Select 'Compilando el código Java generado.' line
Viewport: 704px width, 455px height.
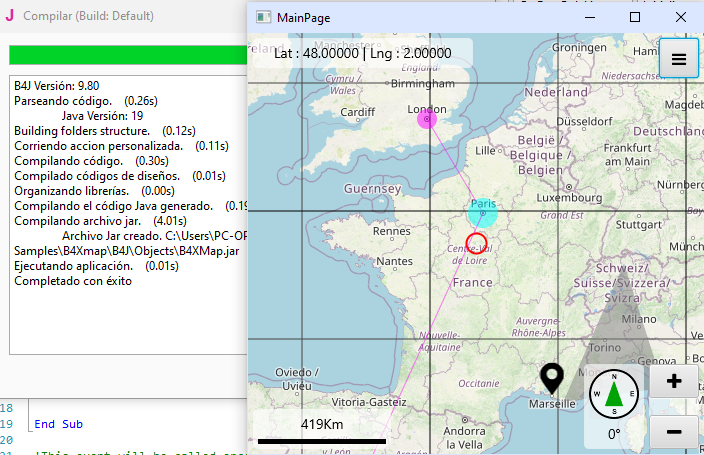130,206
